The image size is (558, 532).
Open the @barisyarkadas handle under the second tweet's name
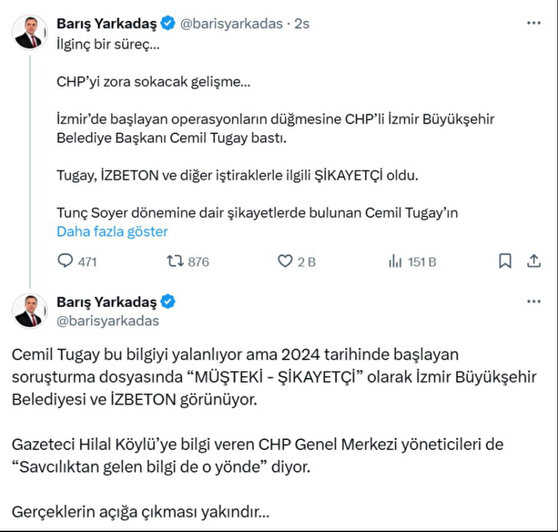108,321
